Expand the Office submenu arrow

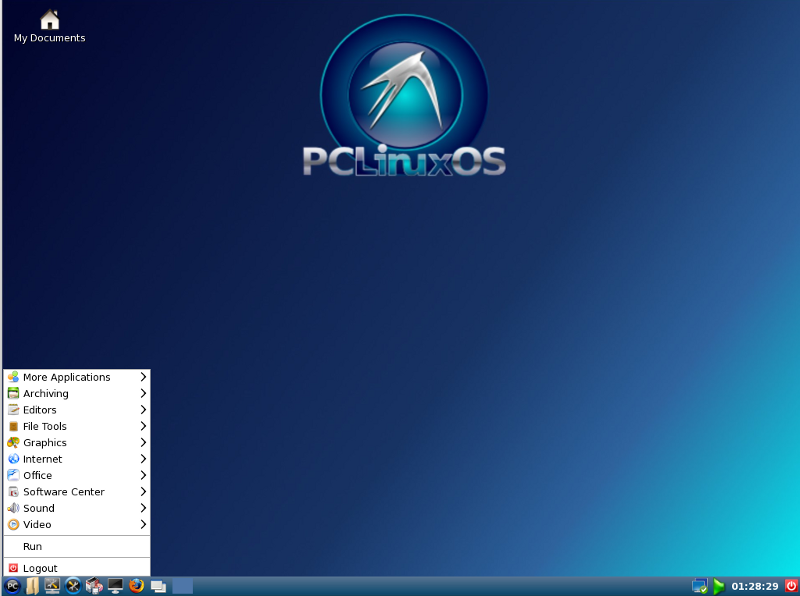(x=143, y=475)
